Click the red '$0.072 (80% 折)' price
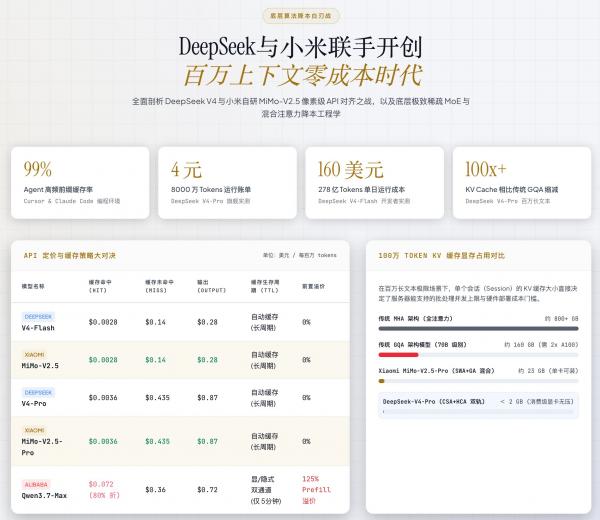 (x=104, y=490)
